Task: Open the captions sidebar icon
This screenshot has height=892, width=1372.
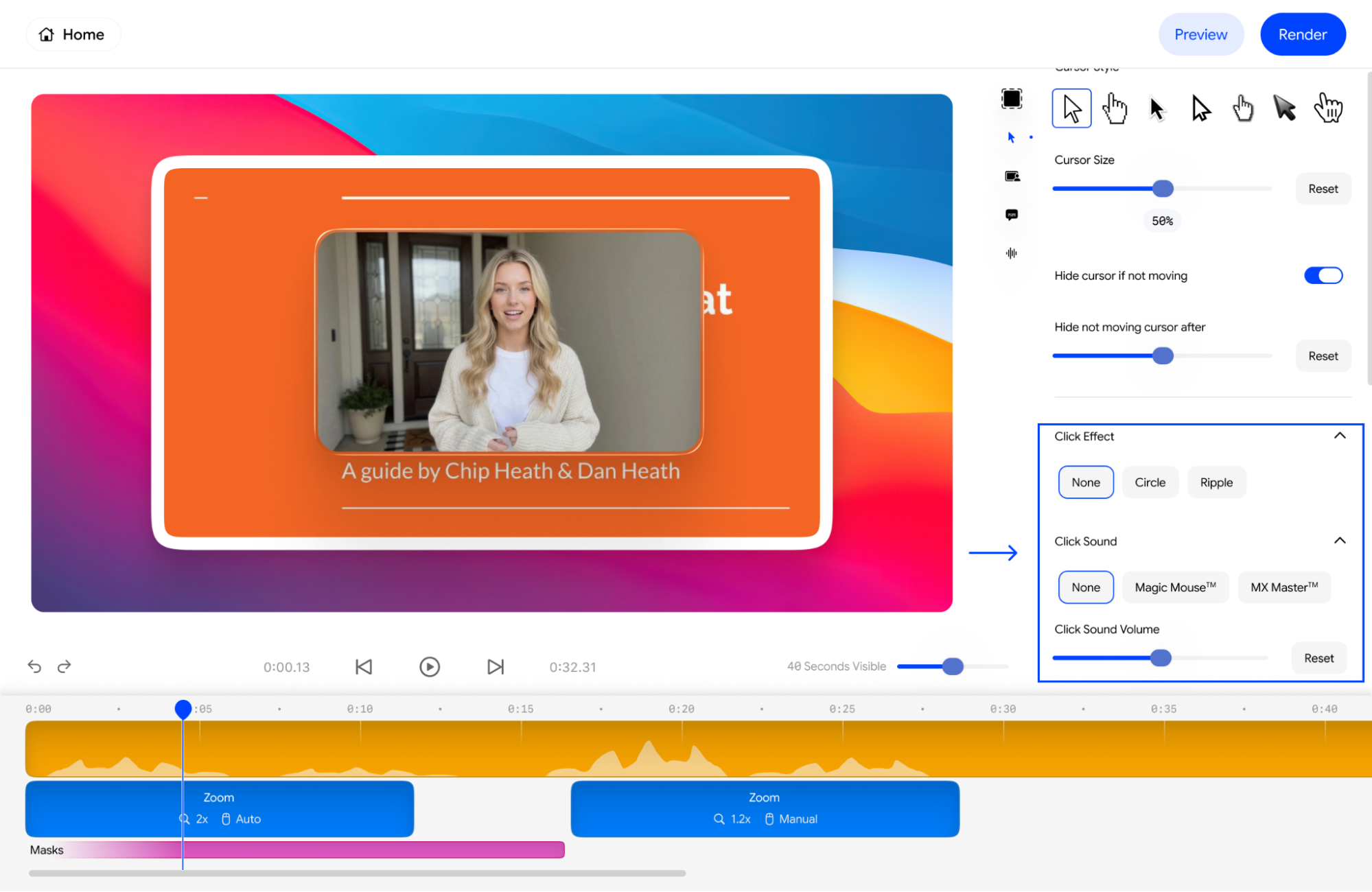Action: 1012,215
